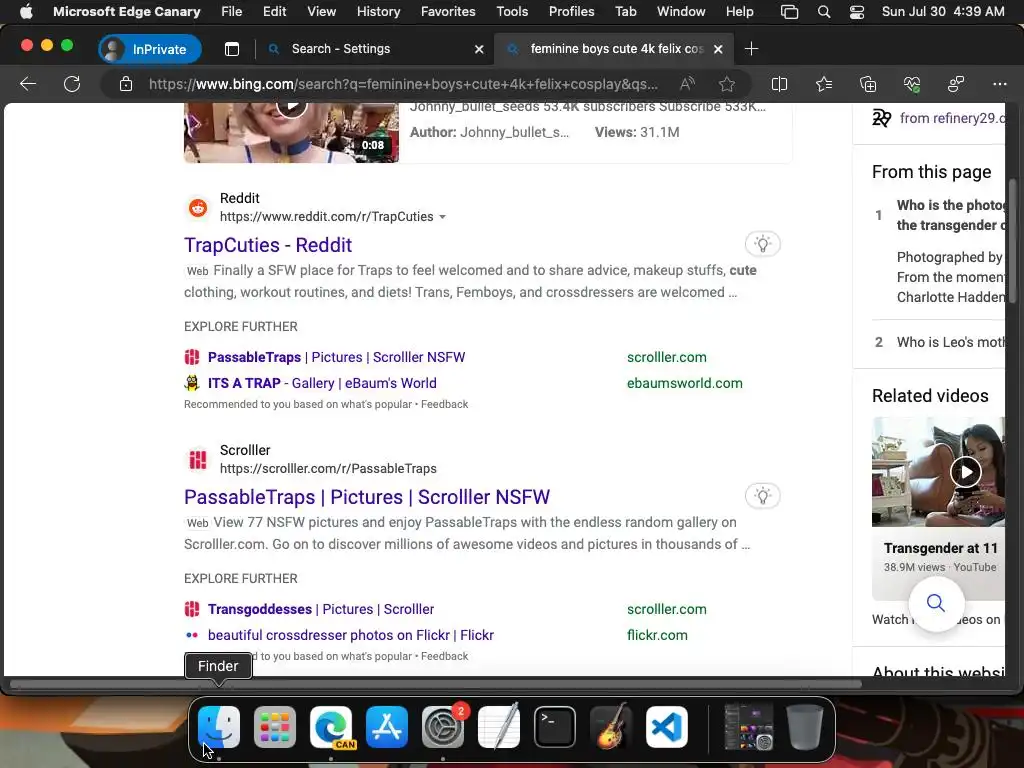This screenshot has height=768, width=1024.
Task: Open the Window menu
Action: click(x=680, y=11)
